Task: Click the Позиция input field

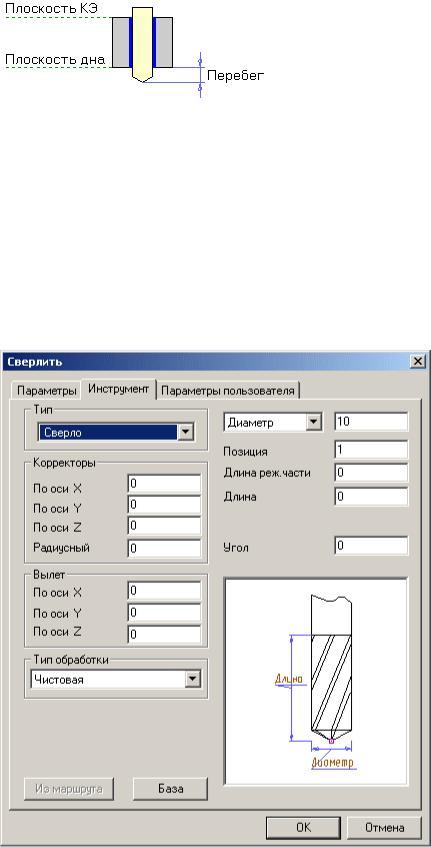Action: (371, 450)
